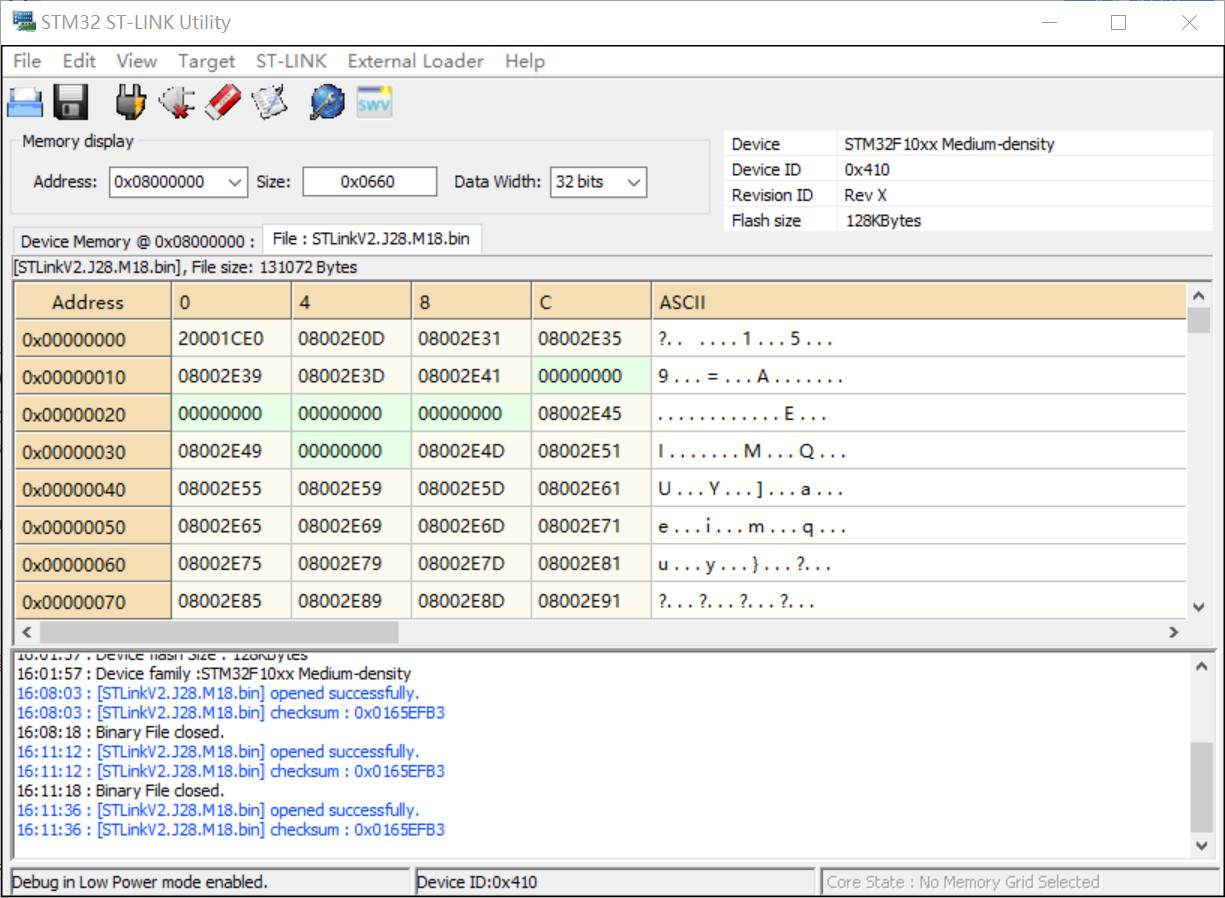Disconnect from target using the unplug icon
Image resolution: width=1225 pixels, height=898 pixels.
point(177,102)
